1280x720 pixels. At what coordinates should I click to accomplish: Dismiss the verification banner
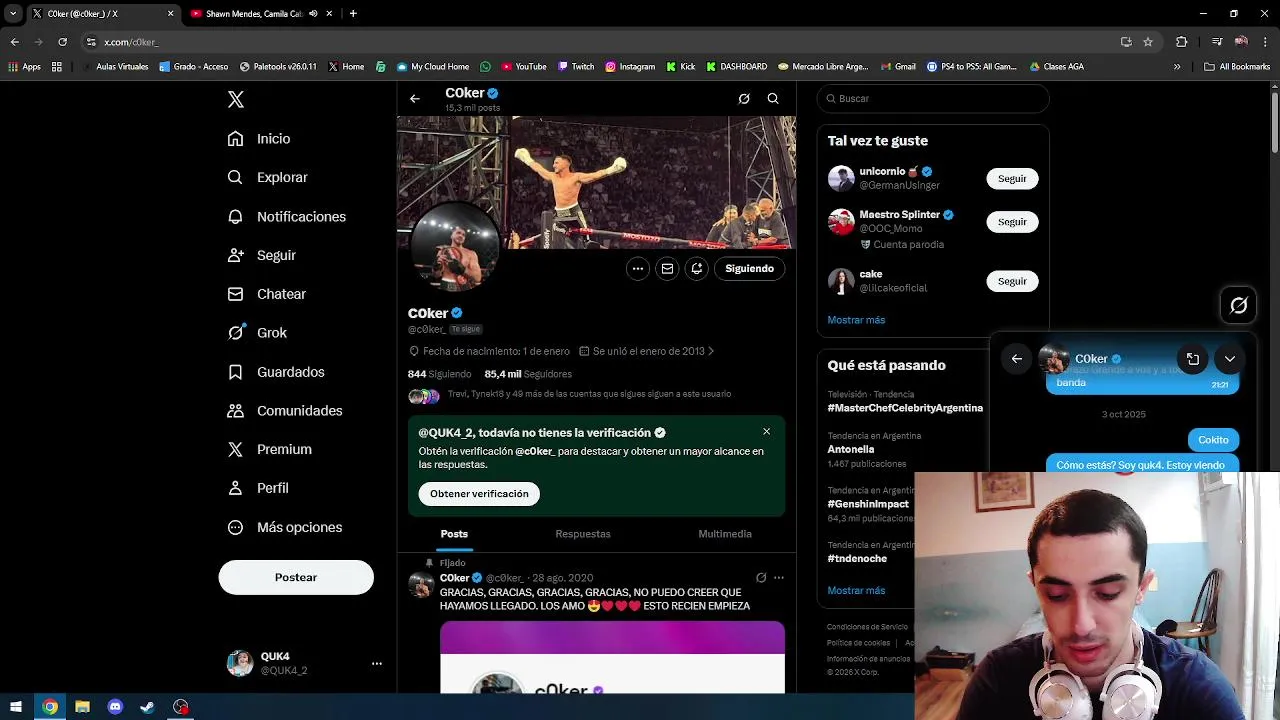[767, 432]
